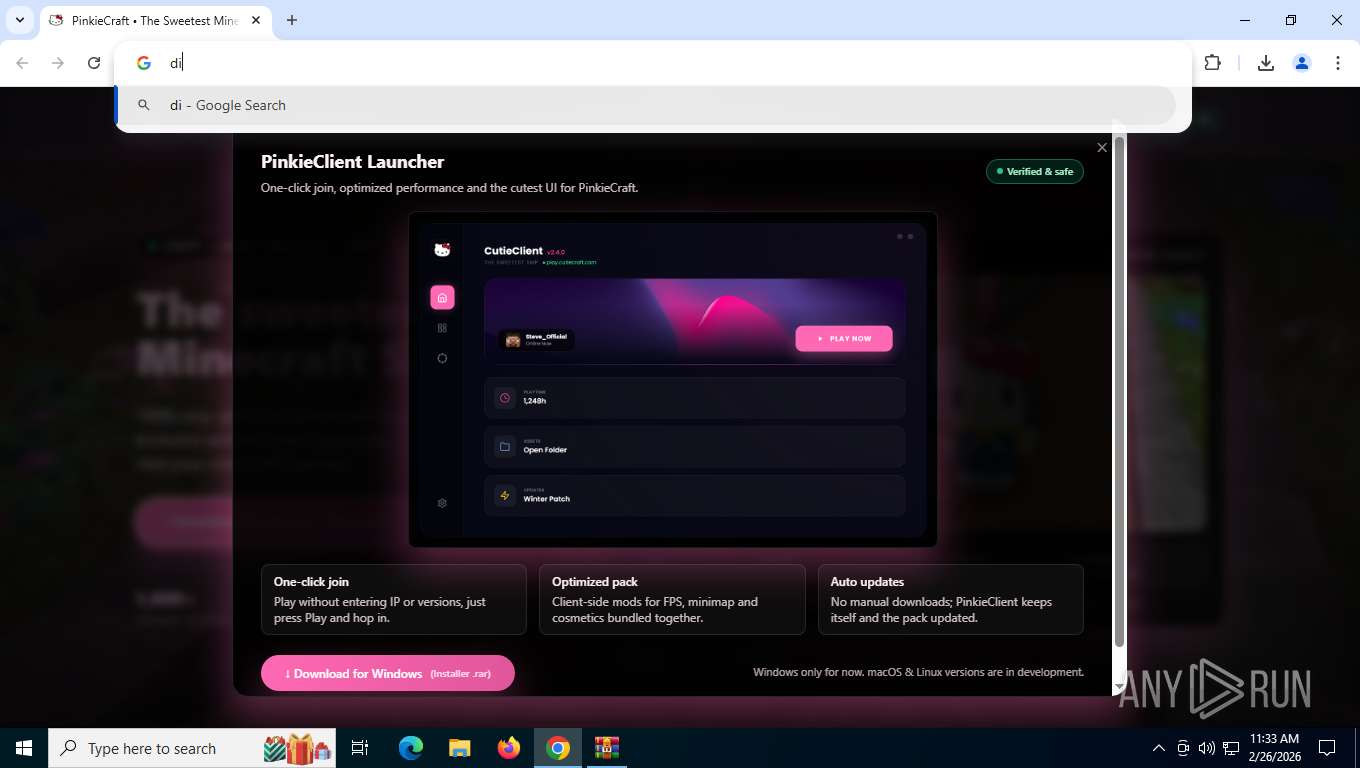The height and width of the screenshot is (768, 1360).
Task: Click the volume icon in system tray
Action: click(1207, 748)
